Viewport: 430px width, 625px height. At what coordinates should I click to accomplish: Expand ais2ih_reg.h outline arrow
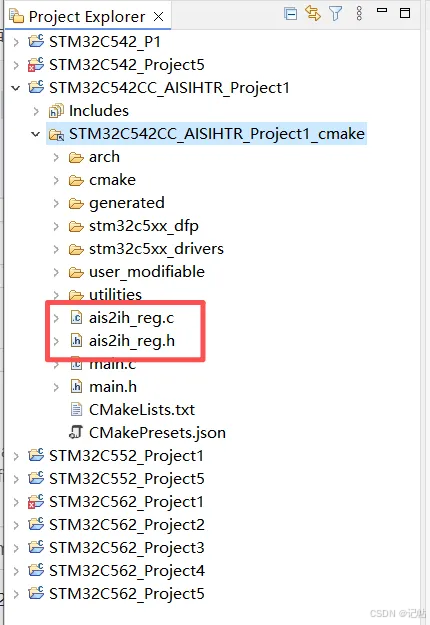pos(56,341)
